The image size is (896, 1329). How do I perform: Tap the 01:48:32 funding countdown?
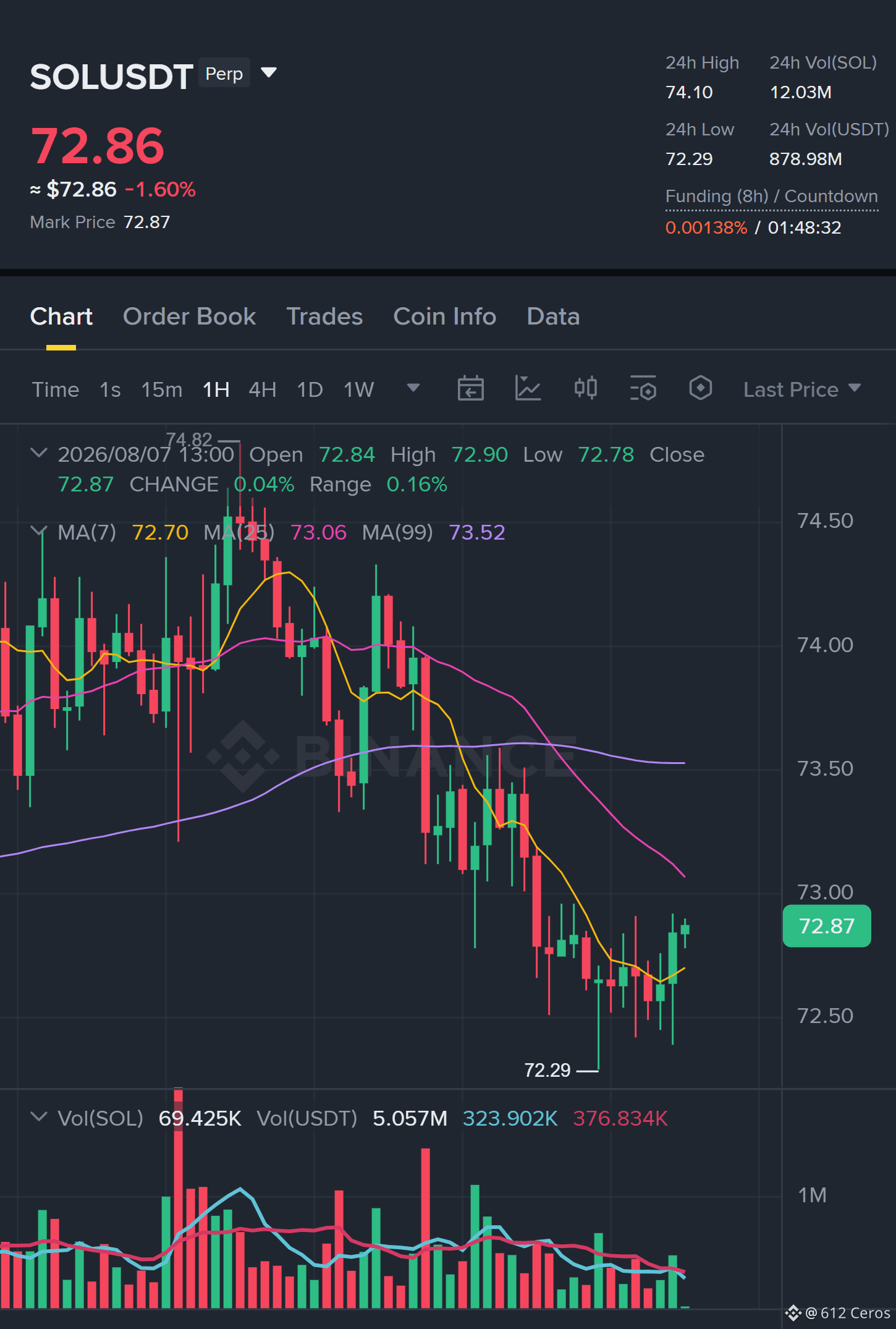805,227
